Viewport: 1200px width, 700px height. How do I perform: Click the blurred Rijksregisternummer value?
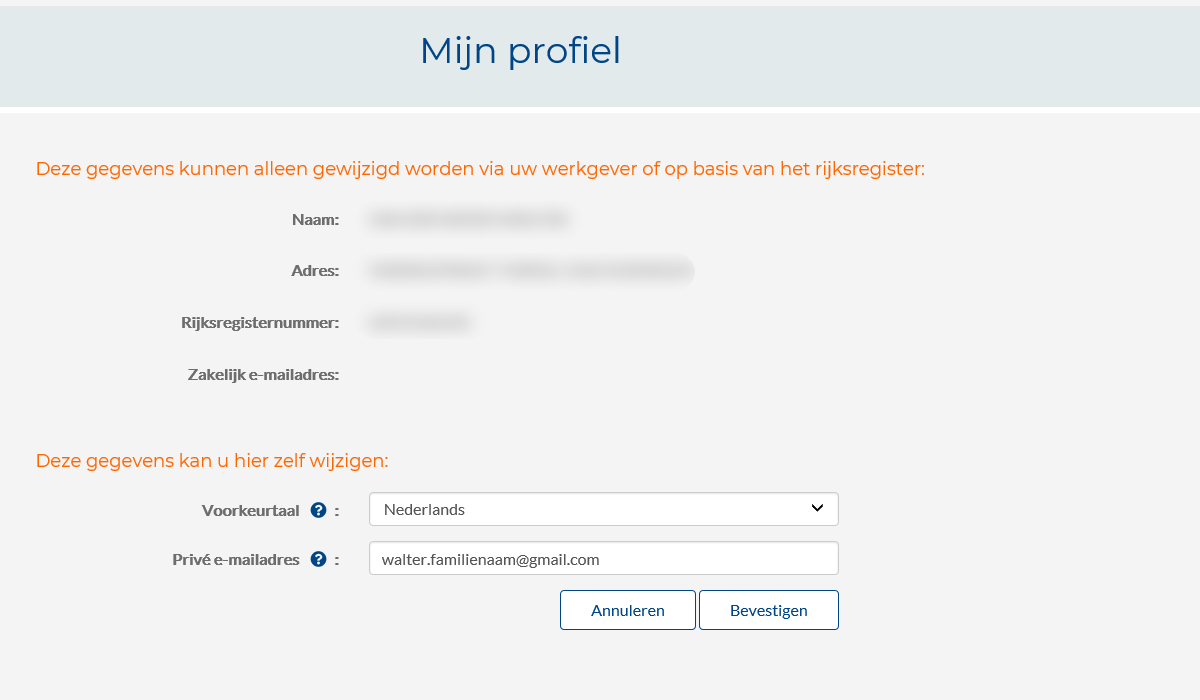pos(420,322)
